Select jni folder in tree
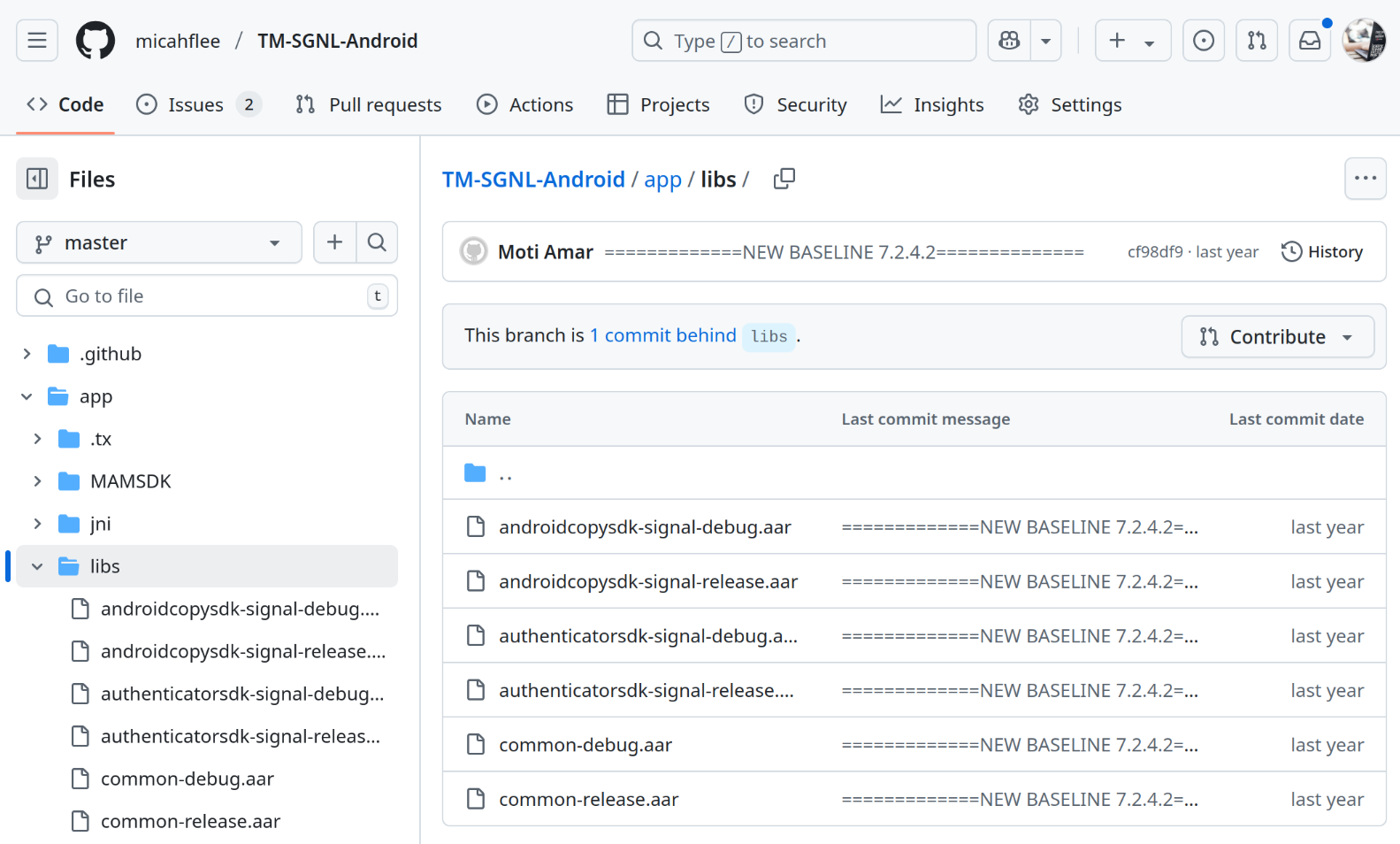This screenshot has width=1400, height=844. [101, 524]
